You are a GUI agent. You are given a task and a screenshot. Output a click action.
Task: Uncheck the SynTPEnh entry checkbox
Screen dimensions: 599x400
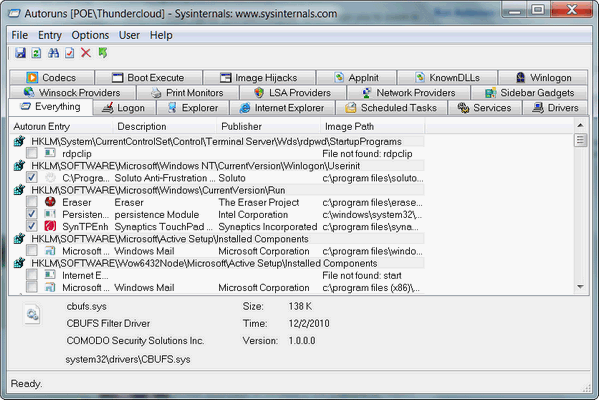[x=32, y=226]
